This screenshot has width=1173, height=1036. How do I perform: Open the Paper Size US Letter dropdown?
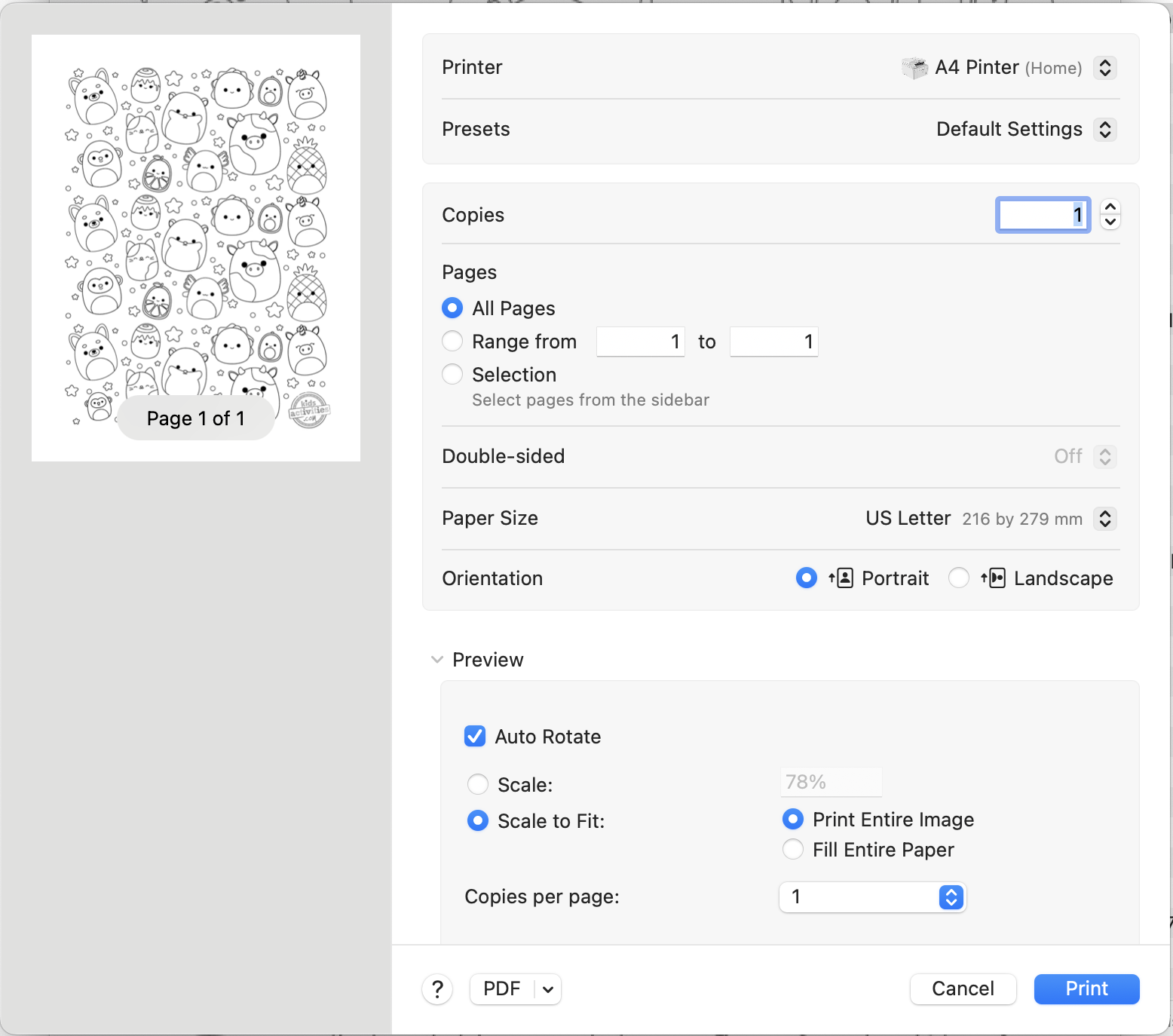coord(1105,519)
